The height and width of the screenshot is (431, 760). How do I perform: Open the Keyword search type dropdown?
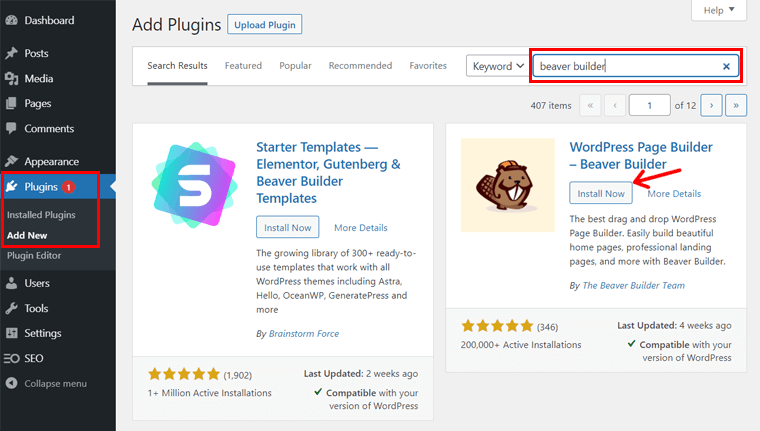pos(497,67)
